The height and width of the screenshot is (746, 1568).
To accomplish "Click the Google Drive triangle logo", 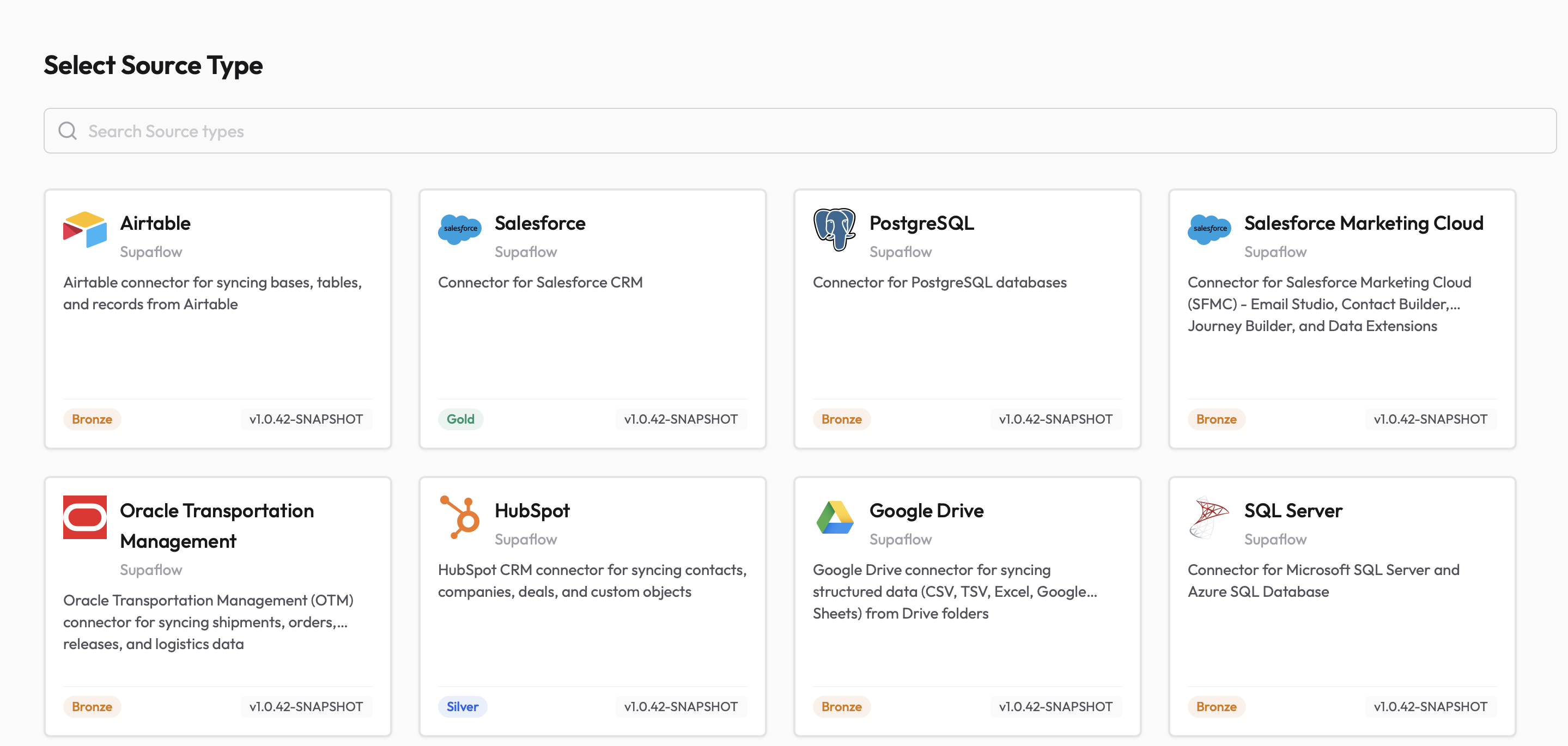I will coord(835,517).
